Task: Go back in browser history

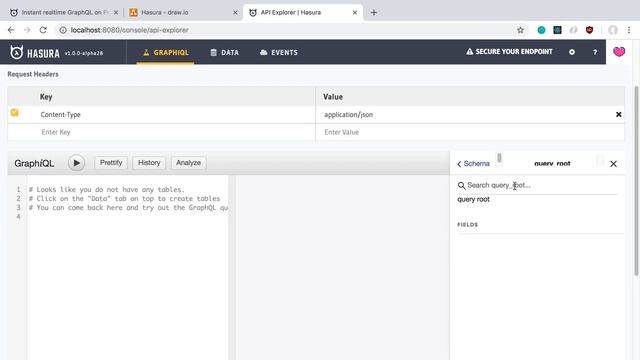Action: coord(11,30)
